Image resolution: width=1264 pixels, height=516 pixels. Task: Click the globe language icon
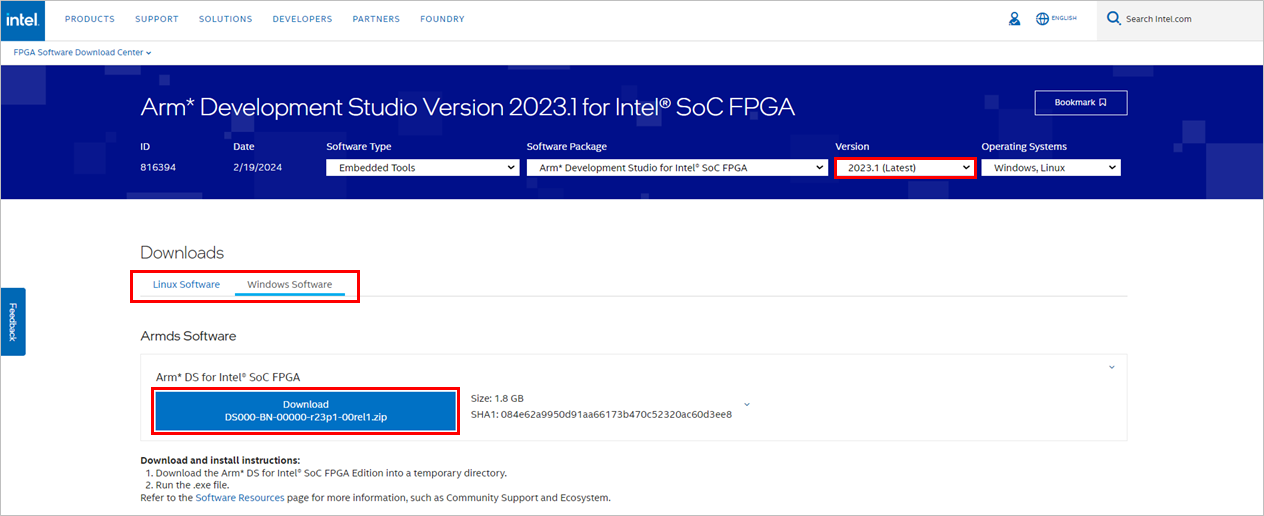(x=1042, y=19)
